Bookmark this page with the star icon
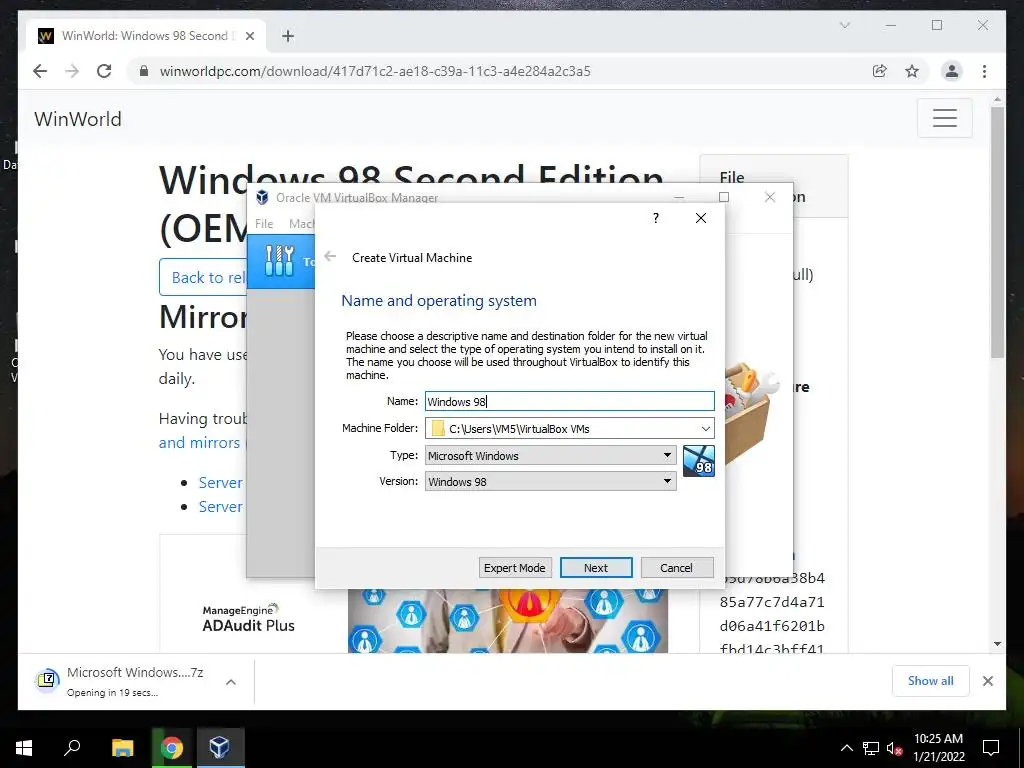The width and height of the screenshot is (1024, 768). point(912,71)
